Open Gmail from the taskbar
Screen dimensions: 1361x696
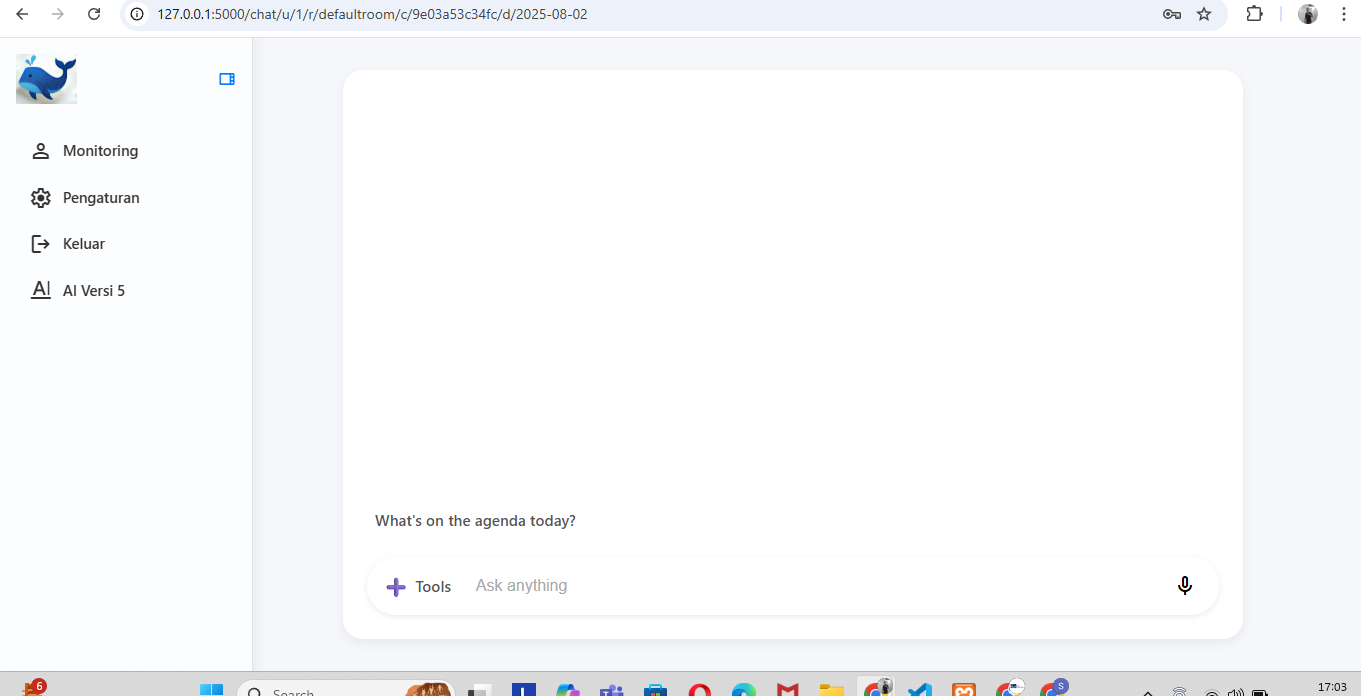787,690
